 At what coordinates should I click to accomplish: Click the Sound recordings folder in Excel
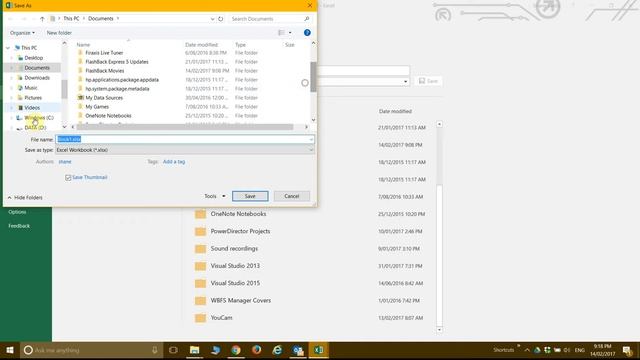click(234, 249)
